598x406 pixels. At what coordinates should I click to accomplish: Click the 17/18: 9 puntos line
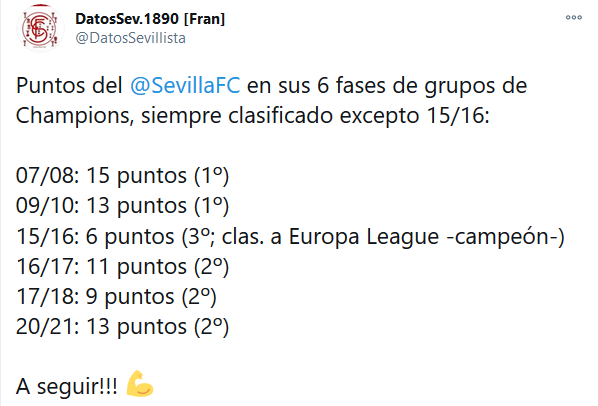(x=116, y=297)
